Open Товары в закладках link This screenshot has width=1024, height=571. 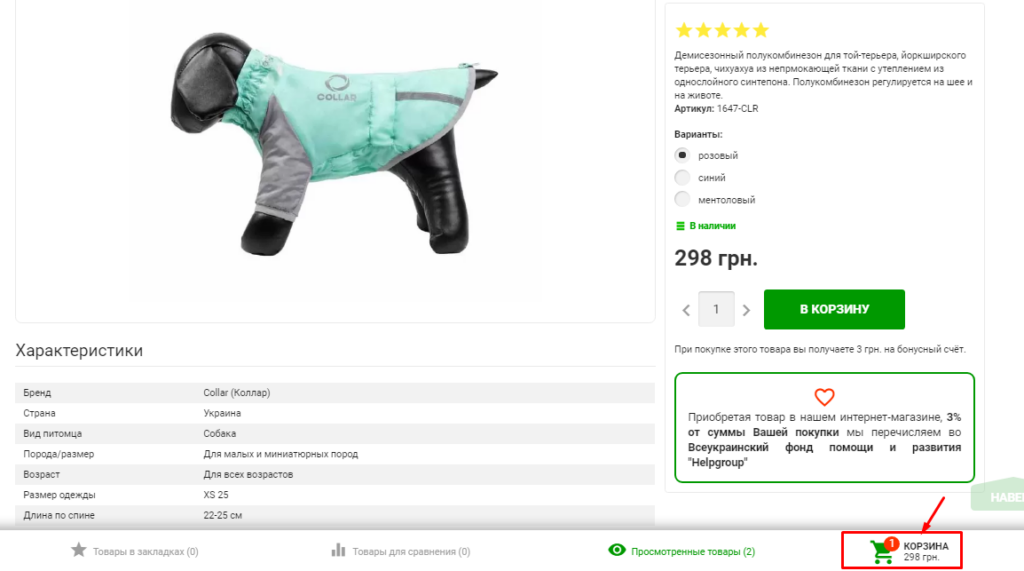pos(145,551)
